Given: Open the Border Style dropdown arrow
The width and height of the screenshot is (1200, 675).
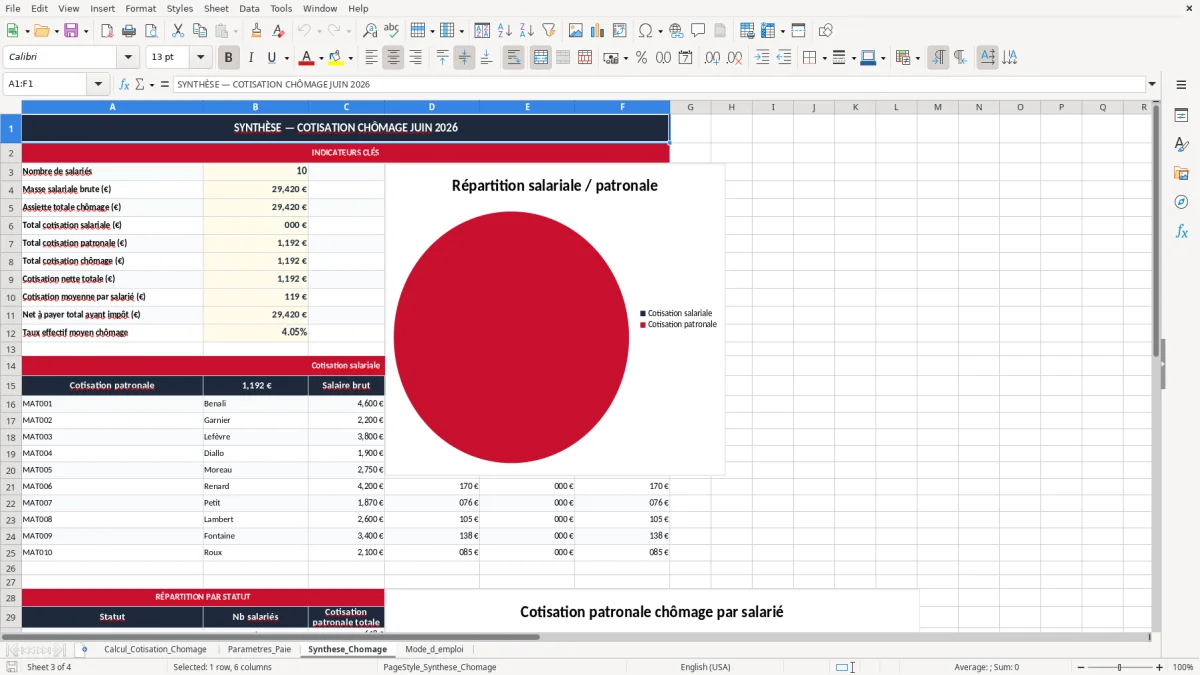Looking at the screenshot, I should (853, 58).
